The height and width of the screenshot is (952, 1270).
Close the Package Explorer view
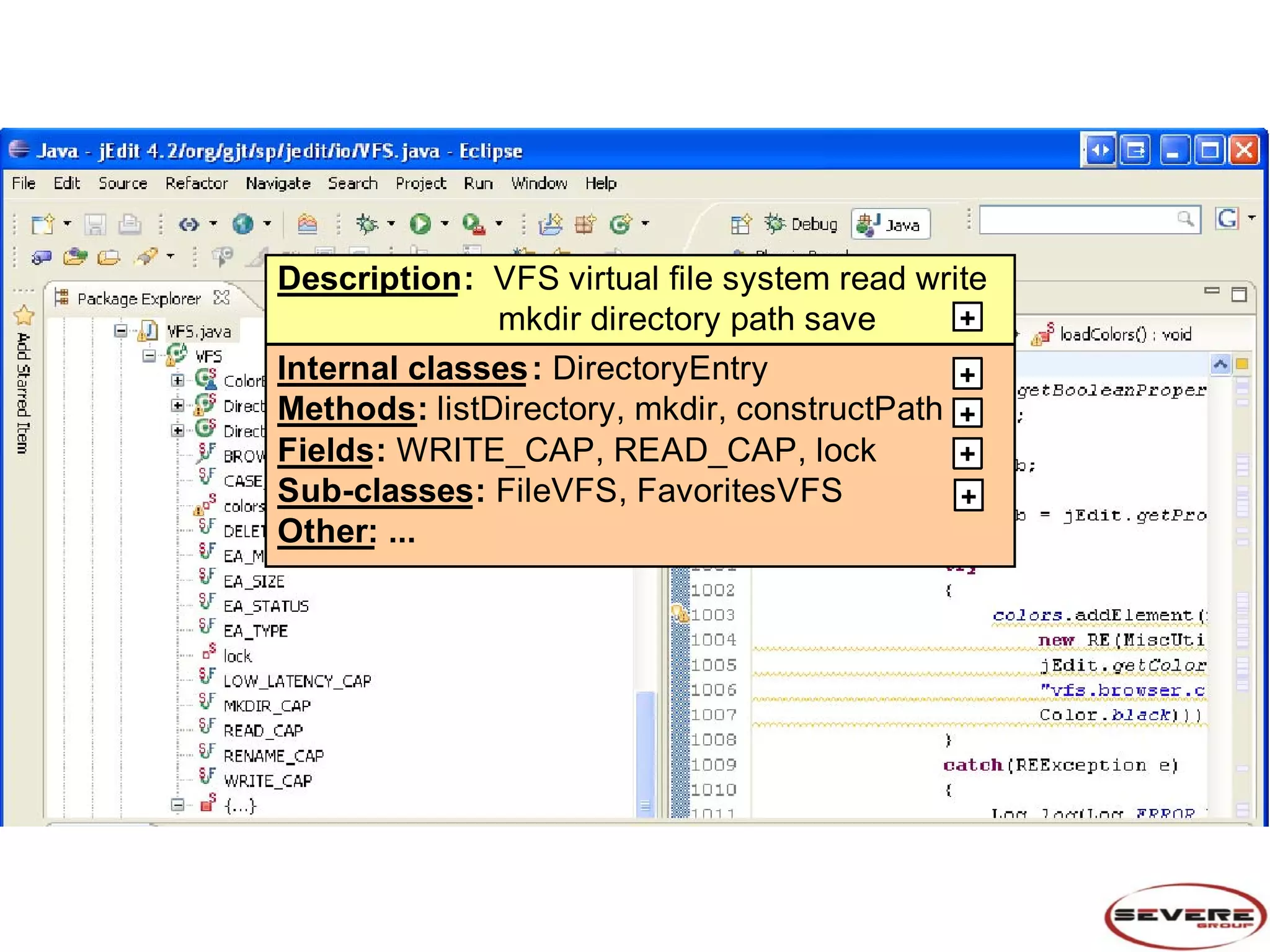(221, 298)
